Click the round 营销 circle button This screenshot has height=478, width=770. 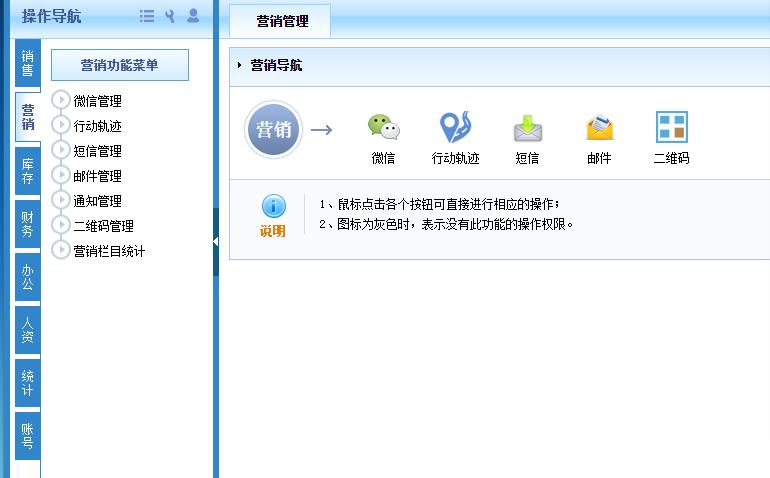273,130
